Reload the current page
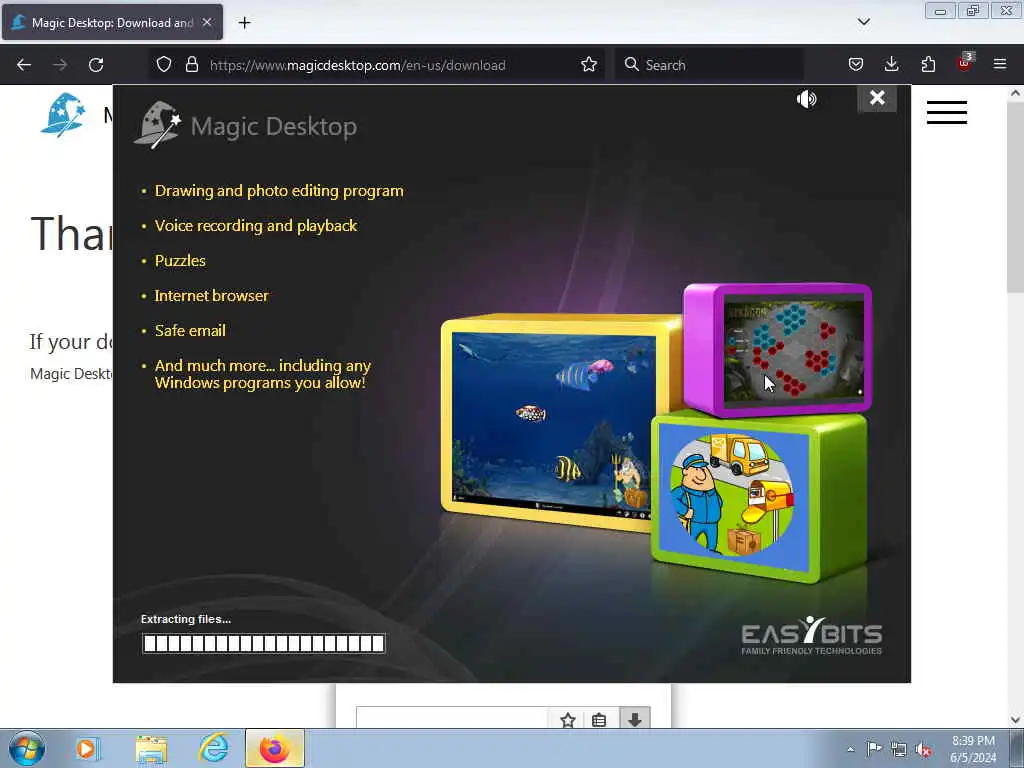Viewport: 1024px width, 768px height. pos(96,65)
